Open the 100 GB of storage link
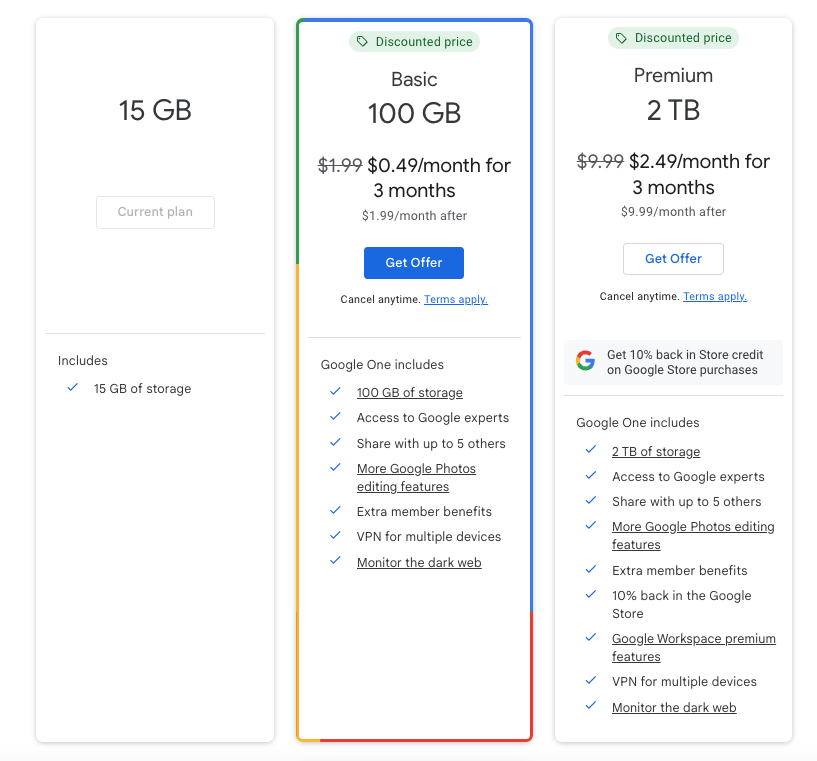 point(410,393)
